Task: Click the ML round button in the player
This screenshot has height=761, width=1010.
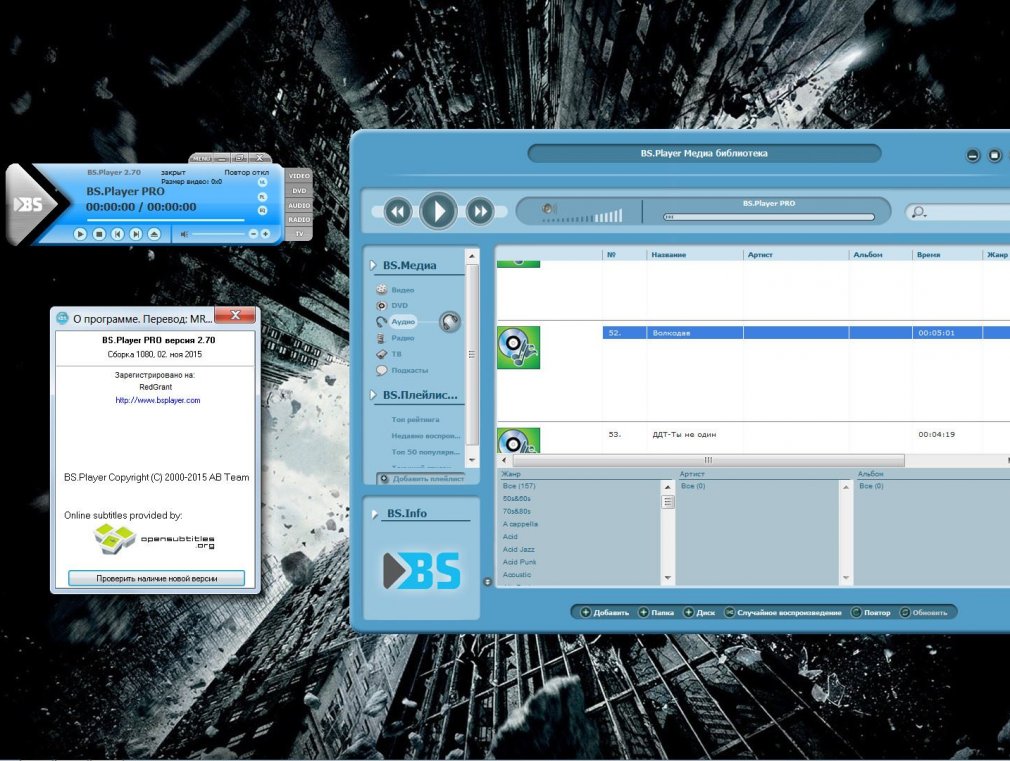Action: [x=262, y=182]
